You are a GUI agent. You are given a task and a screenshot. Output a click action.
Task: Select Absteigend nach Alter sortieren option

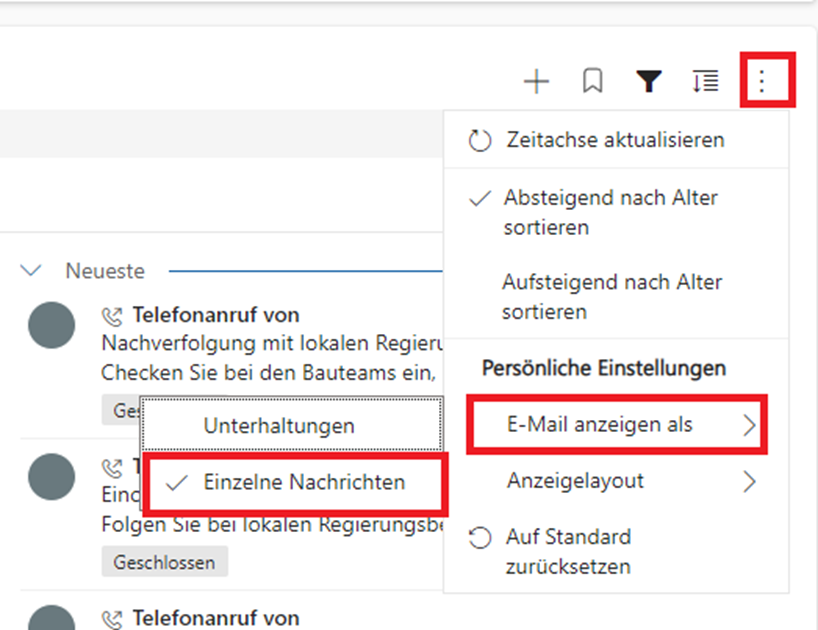[x=610, y=212]
